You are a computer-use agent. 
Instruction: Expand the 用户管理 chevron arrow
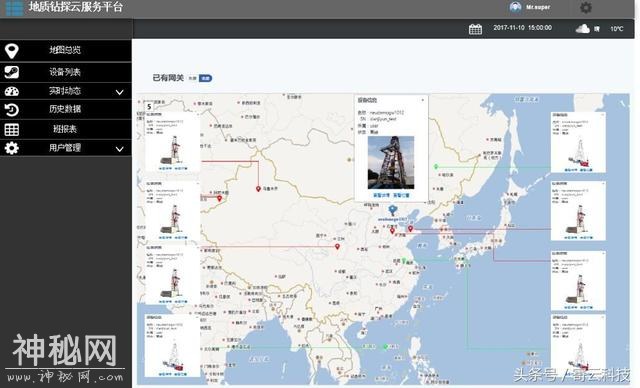[120, 149]
